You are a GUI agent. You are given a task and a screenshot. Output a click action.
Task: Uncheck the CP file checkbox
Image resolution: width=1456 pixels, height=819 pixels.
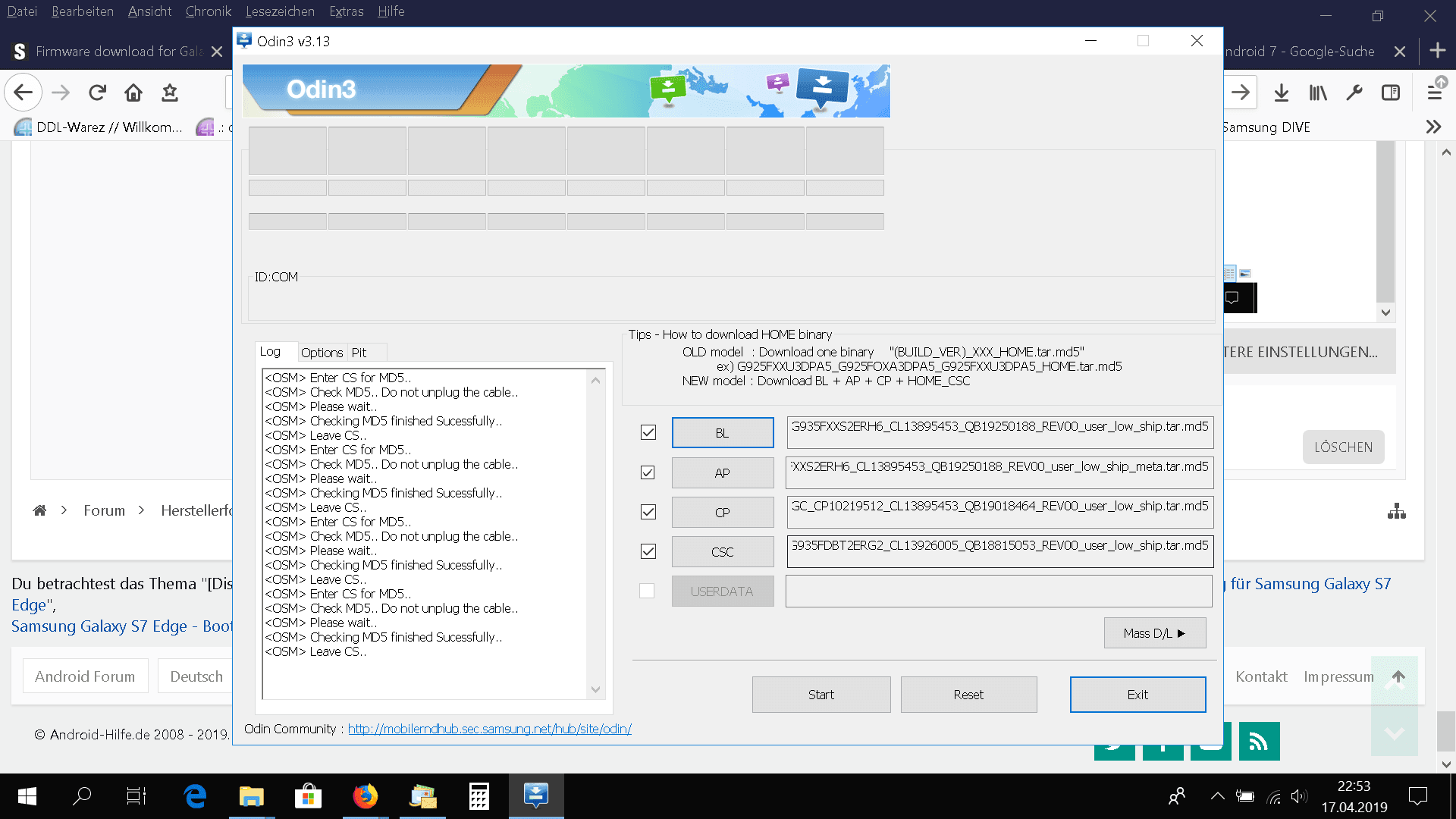point(648,512)
